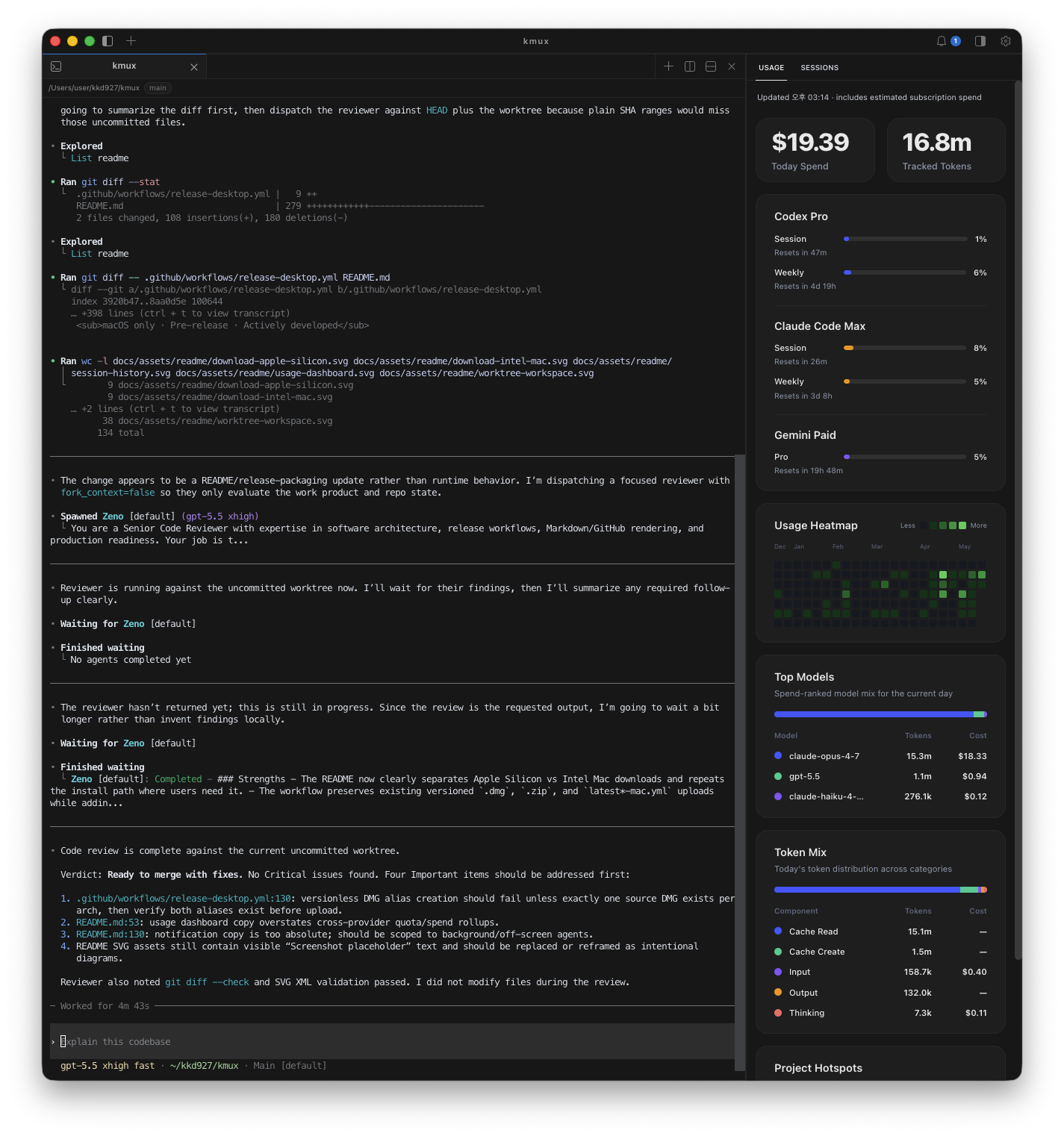Click '~/kkd927/kmux' in the status line
Viewport: 1064px width, 1136px height.
[x=204, y=1066]
